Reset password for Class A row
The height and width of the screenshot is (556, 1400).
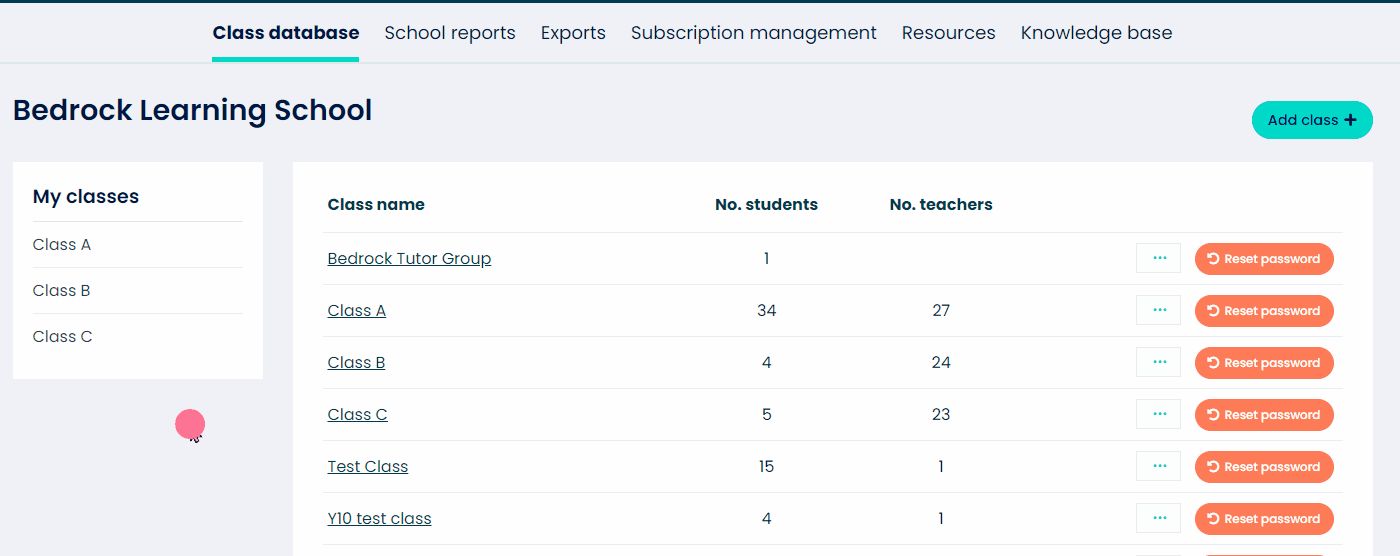[x=1264, y=311]
